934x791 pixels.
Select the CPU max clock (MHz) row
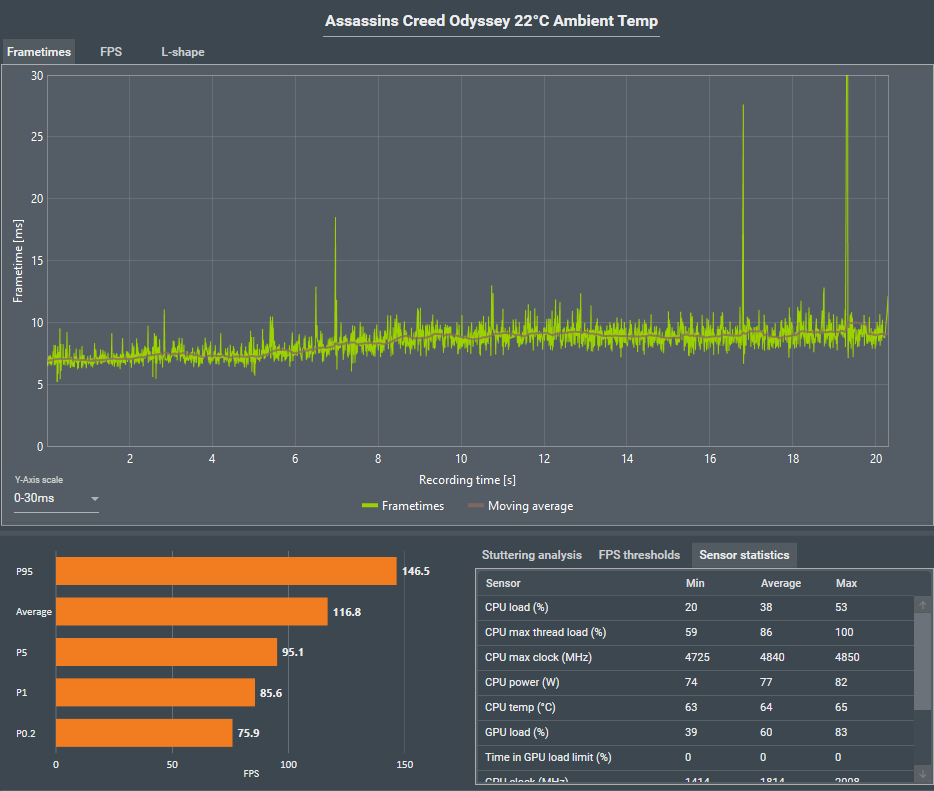click(696, 658)
